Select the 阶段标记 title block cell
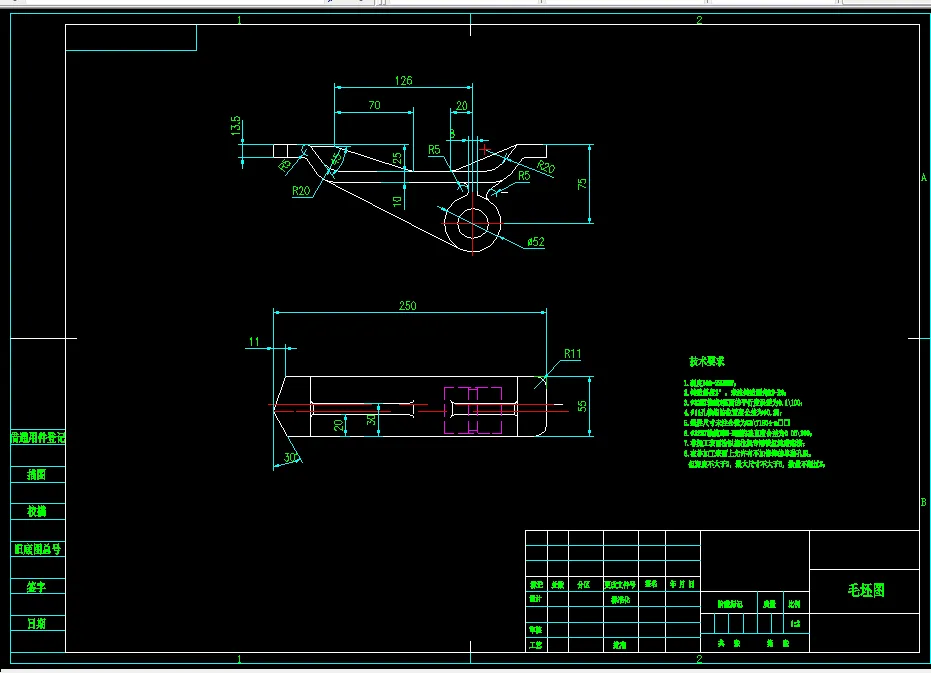Viewport: 931px width, 673px height. tap(730, 604)
